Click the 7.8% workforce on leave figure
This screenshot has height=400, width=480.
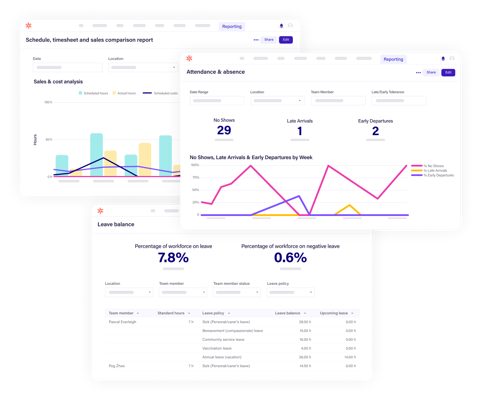(x=173, y=258)
